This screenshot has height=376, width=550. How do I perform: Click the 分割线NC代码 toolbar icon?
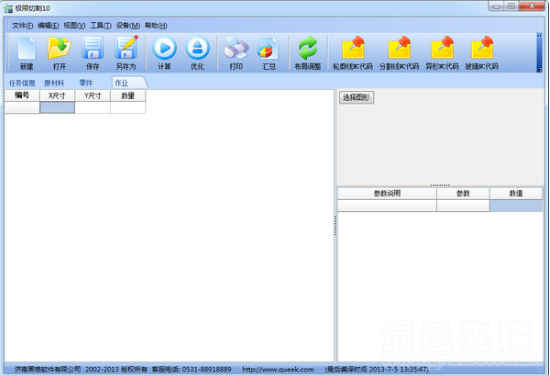click(x=399, y=53)
